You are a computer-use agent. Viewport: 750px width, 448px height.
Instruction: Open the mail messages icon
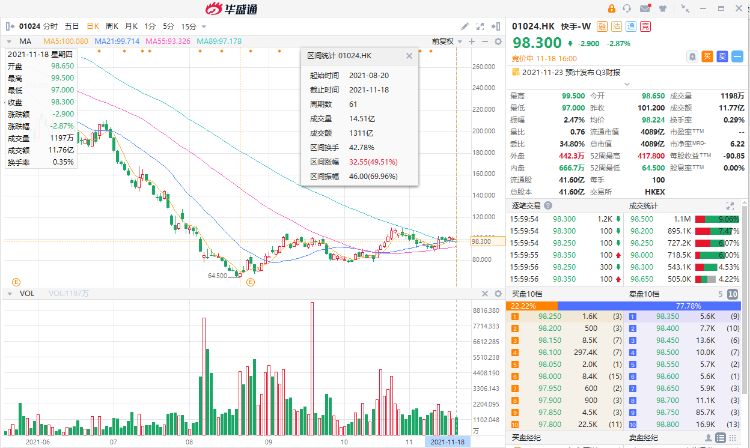point(645,8)
